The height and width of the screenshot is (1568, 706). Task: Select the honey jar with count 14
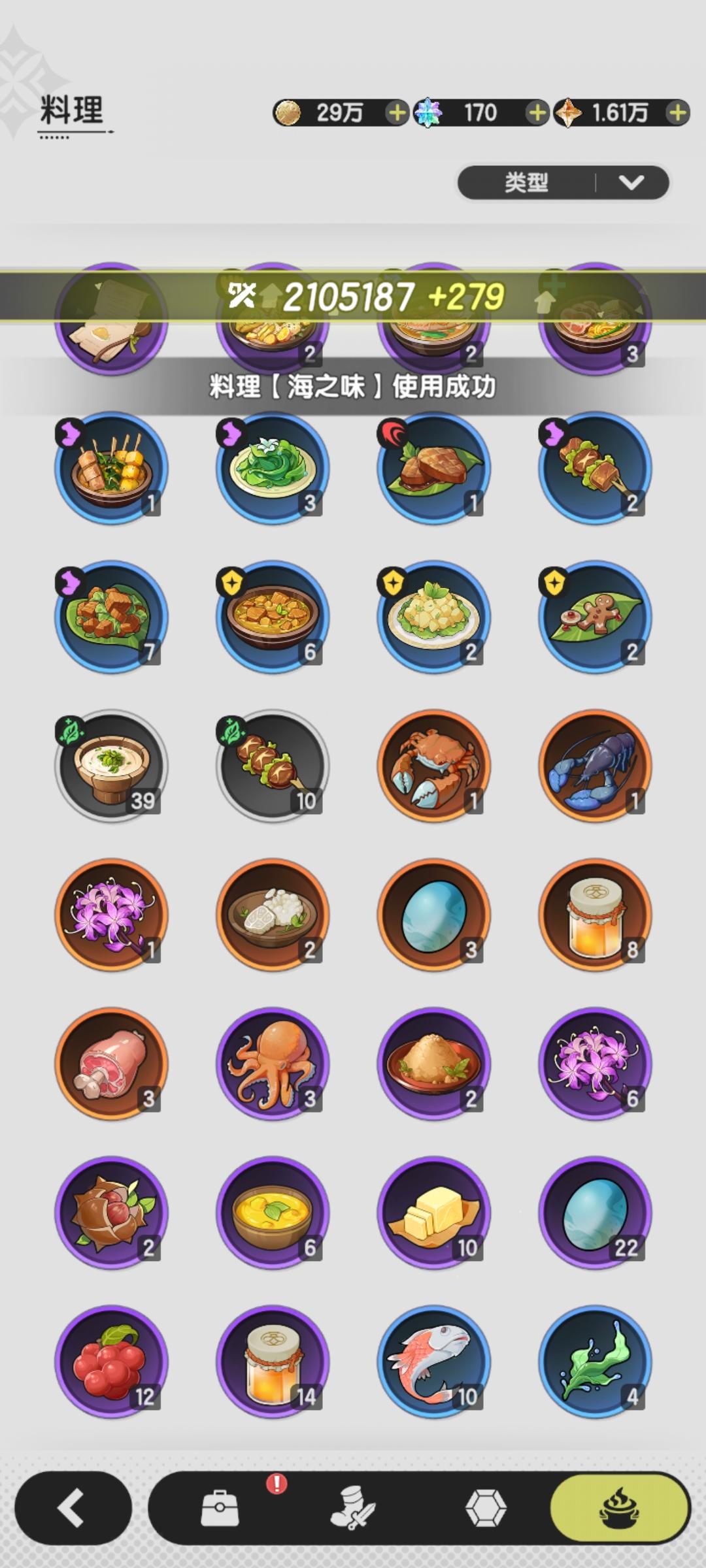tap(273, 1362)
